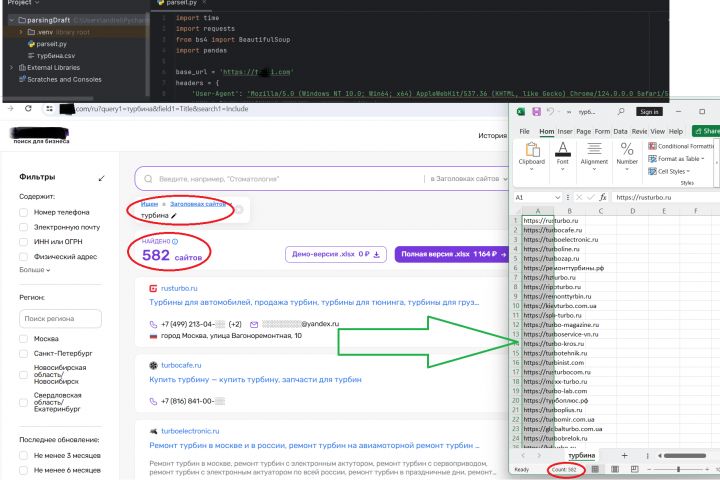The image size is (720, 480).
Task: Check the Электронную почту filter
Action: point(23,227)
